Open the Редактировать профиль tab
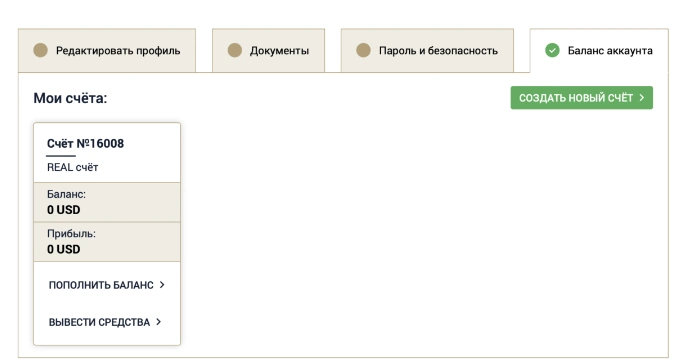Screen dimensions: 681x363 (107, 50)
